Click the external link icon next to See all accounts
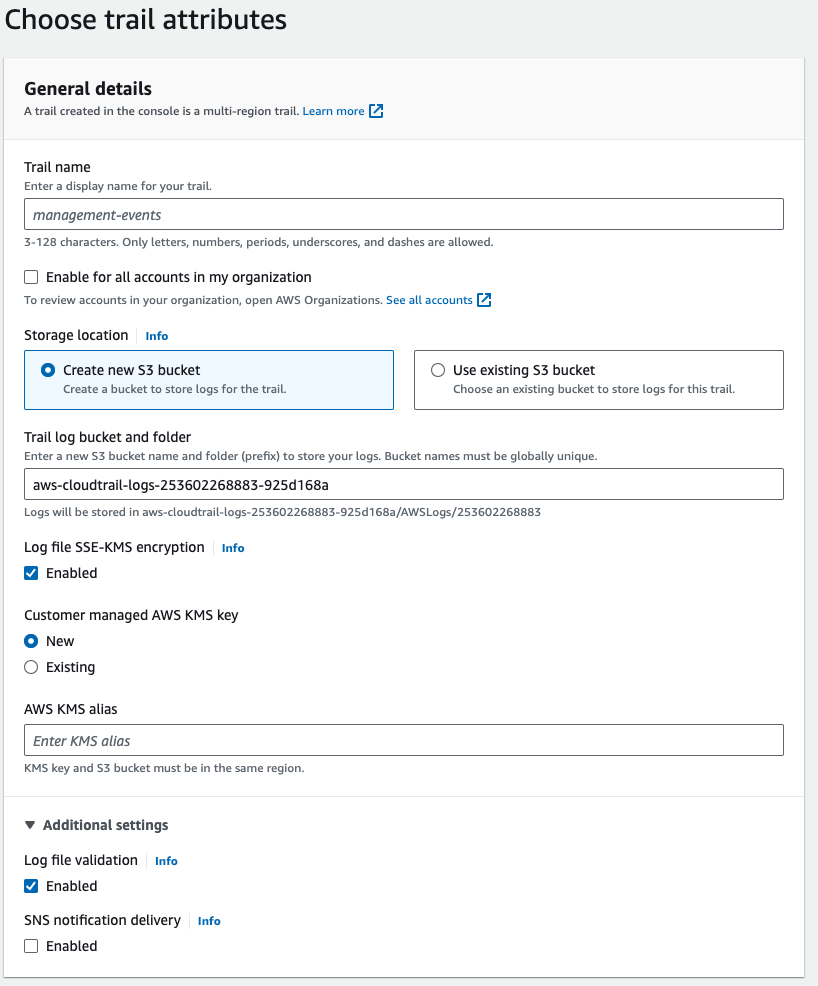The image size is (818, 986). pos(483,299)
